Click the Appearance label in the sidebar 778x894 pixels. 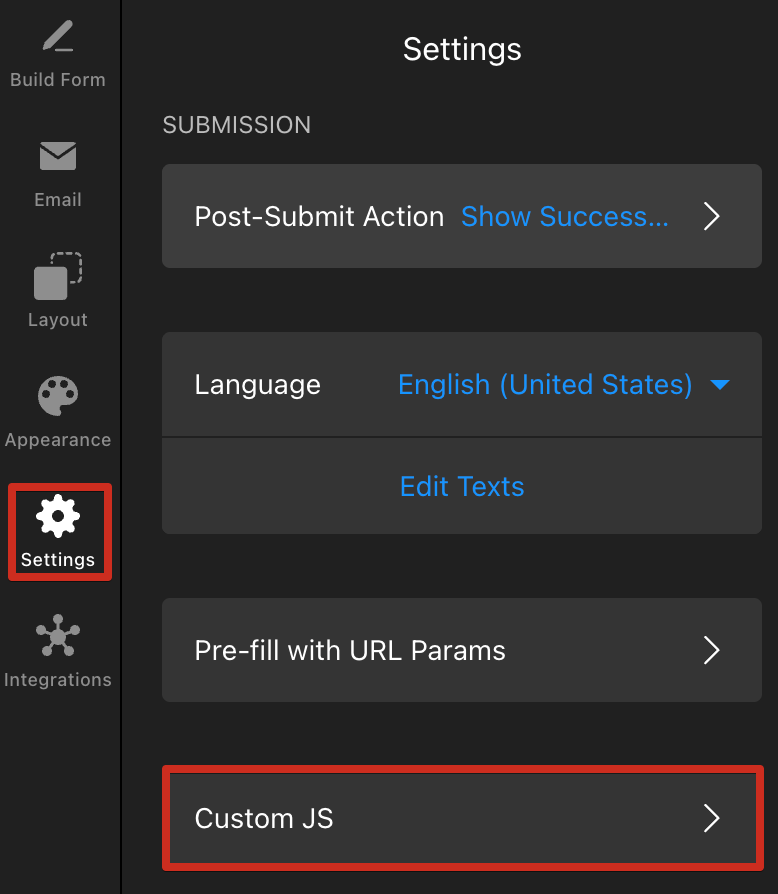58,440
